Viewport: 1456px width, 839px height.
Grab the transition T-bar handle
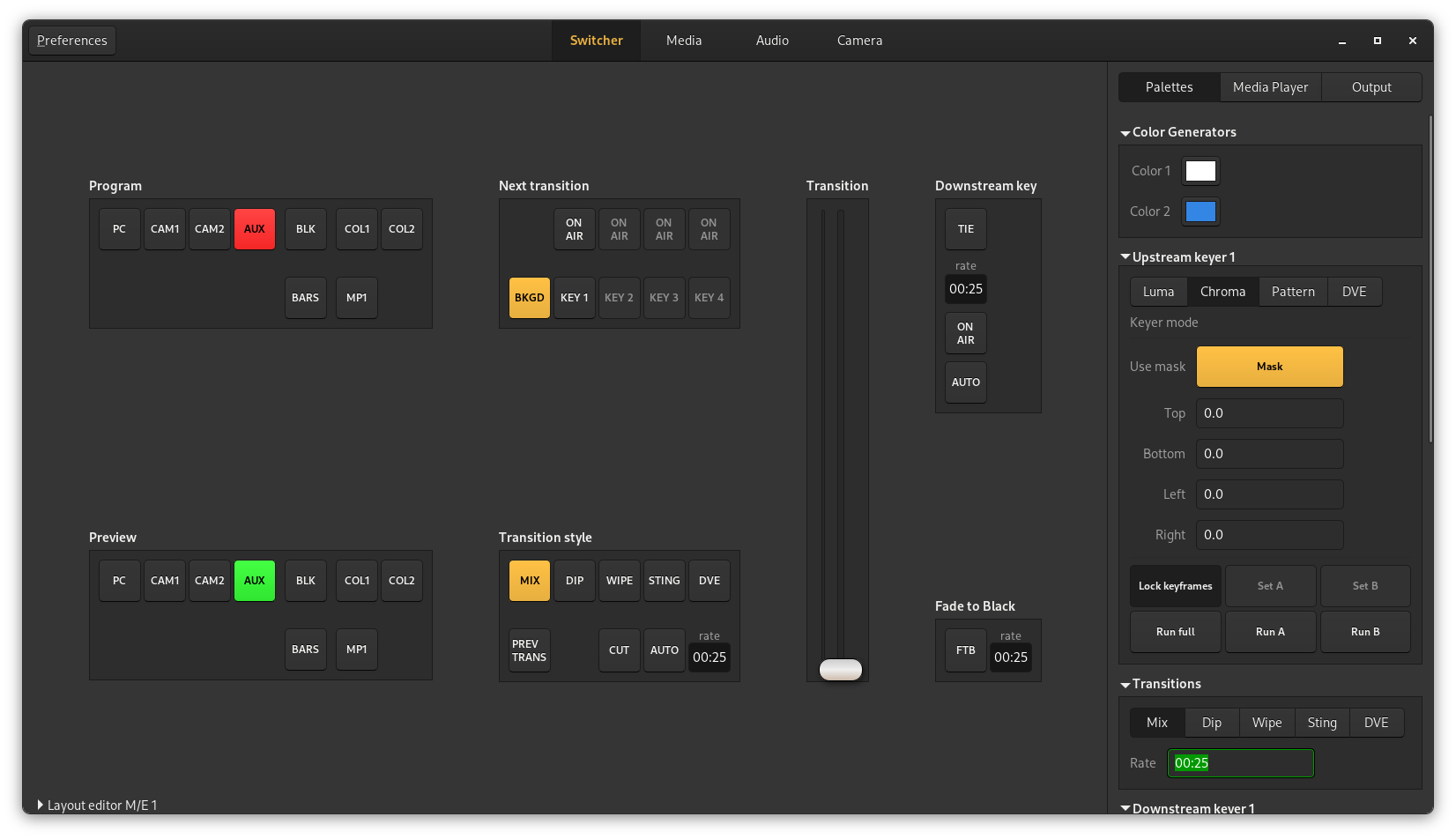click(838, 669)
